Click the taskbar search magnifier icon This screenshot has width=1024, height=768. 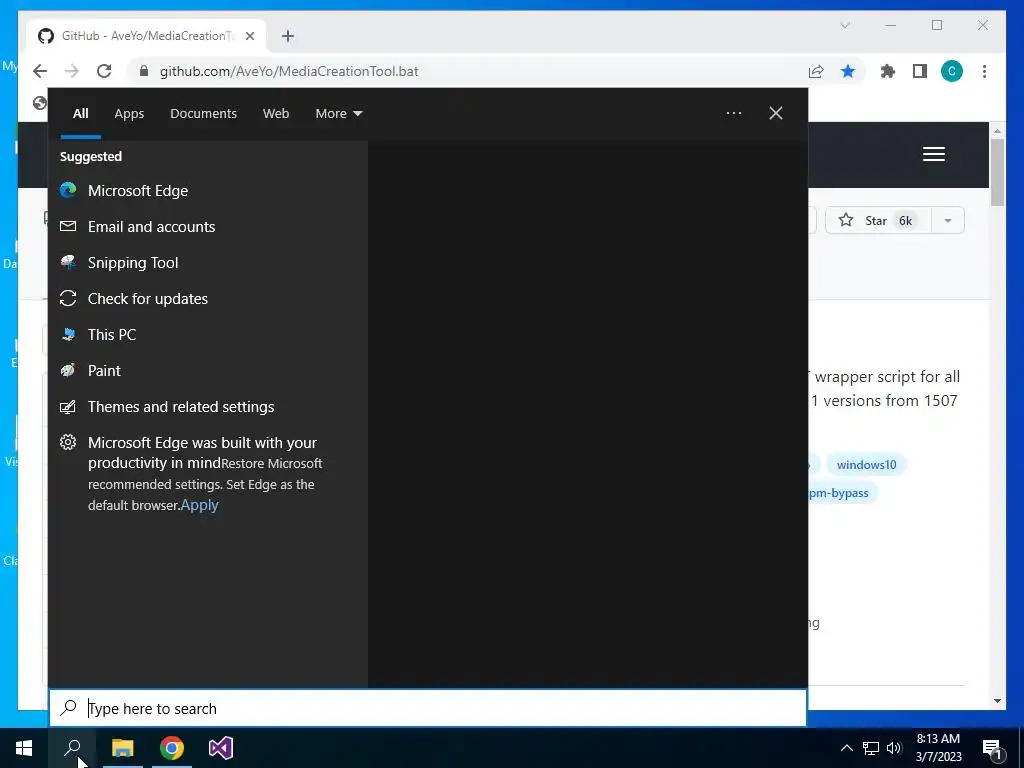(x=72, y=748)
